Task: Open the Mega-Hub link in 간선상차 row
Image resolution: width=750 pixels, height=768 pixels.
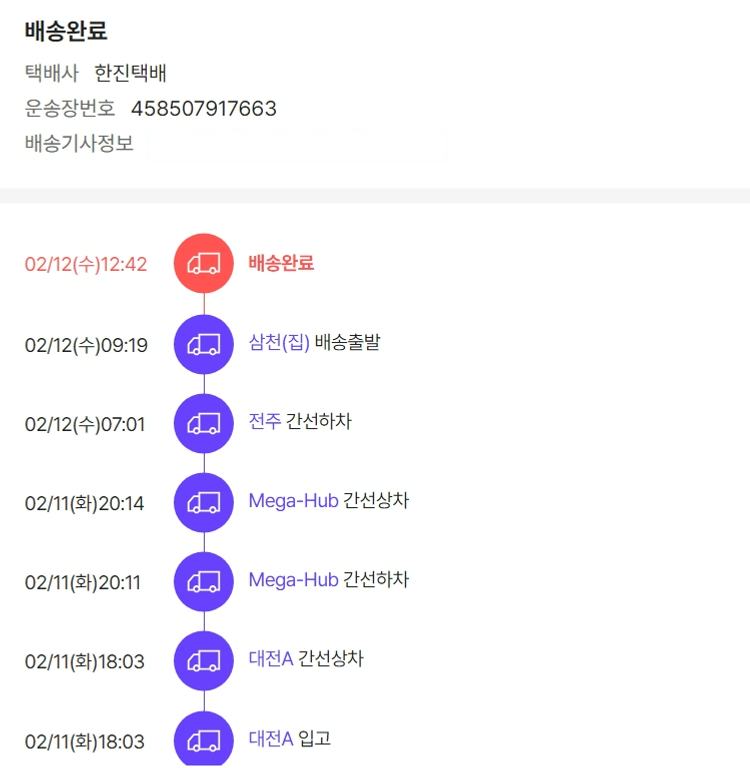Action: [x=293, y=501]
